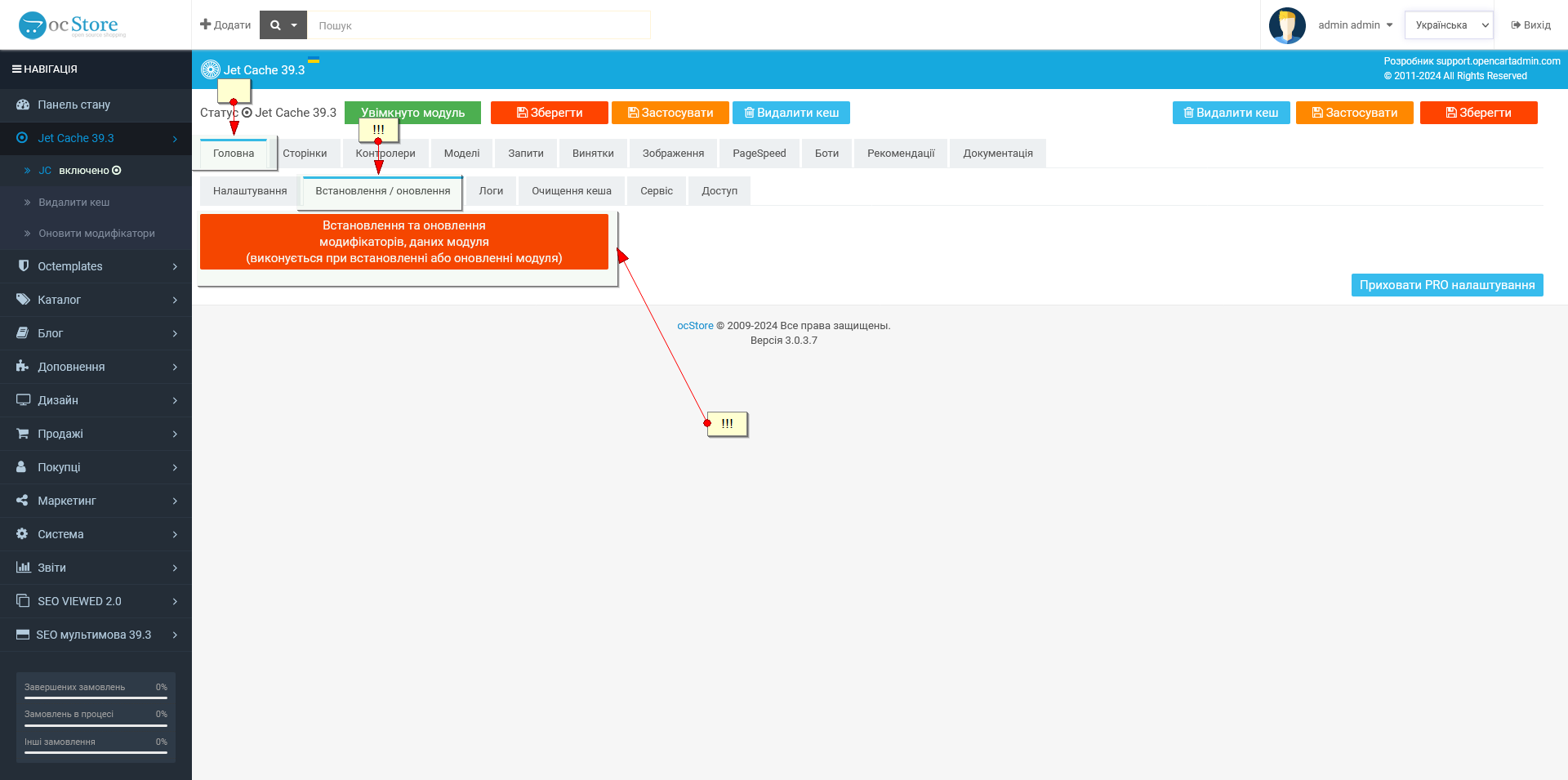The image size is (1568, 780).
Task: Open the Запити tab
Action: 526,154
